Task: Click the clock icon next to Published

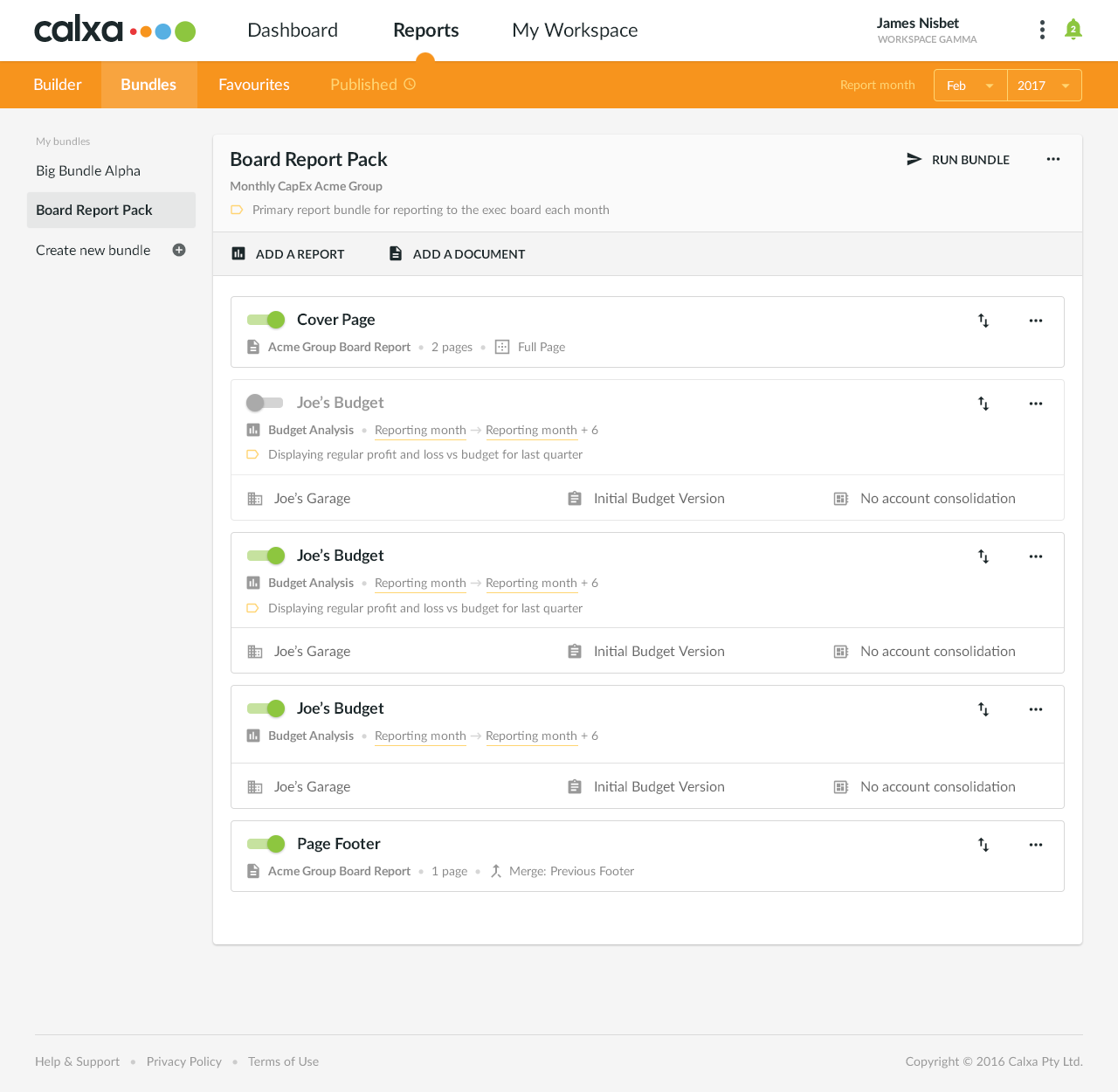Action: [410, 84]
